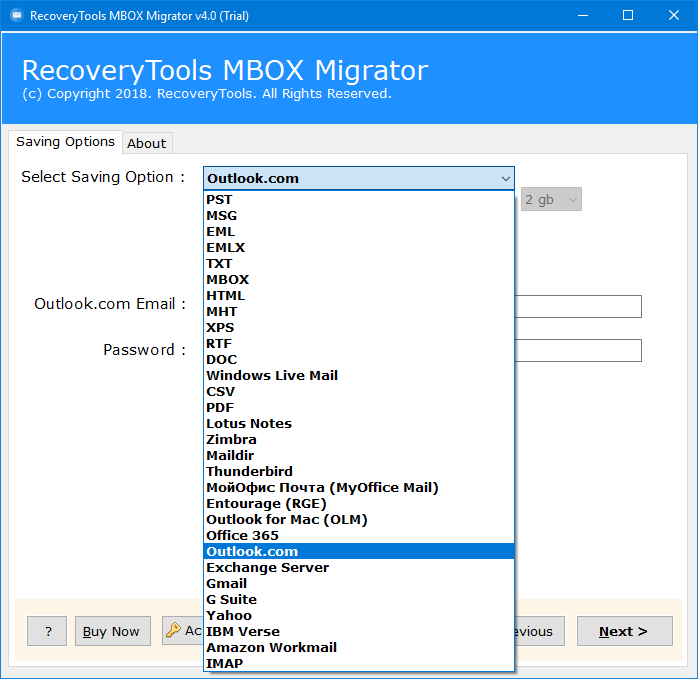Select Zimbra in the dropdown
The width and height of the screenshot is (698, 679).
pyautogui.click(x=359, y=439)
